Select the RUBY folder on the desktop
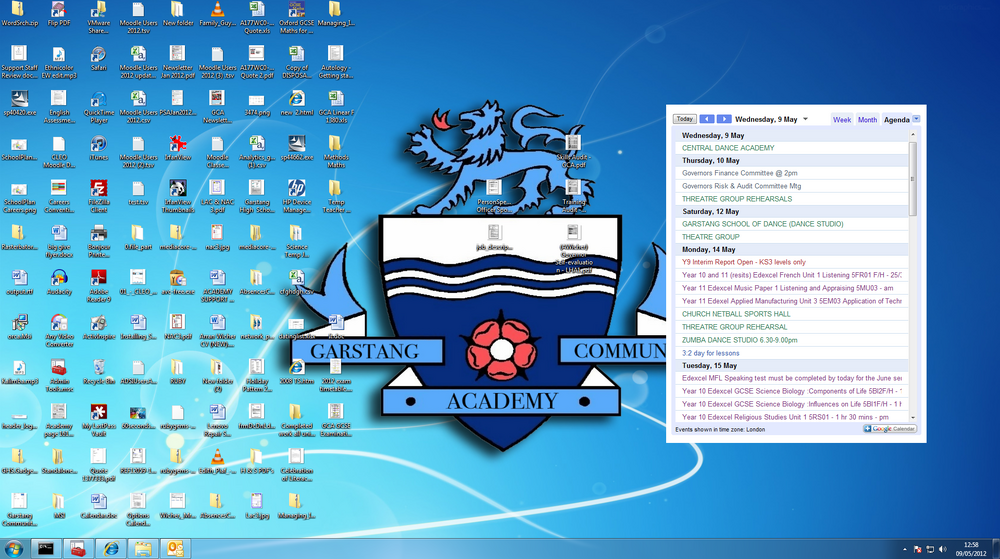This screenshot has height=559, width=1000. click(x=177, y=372)
